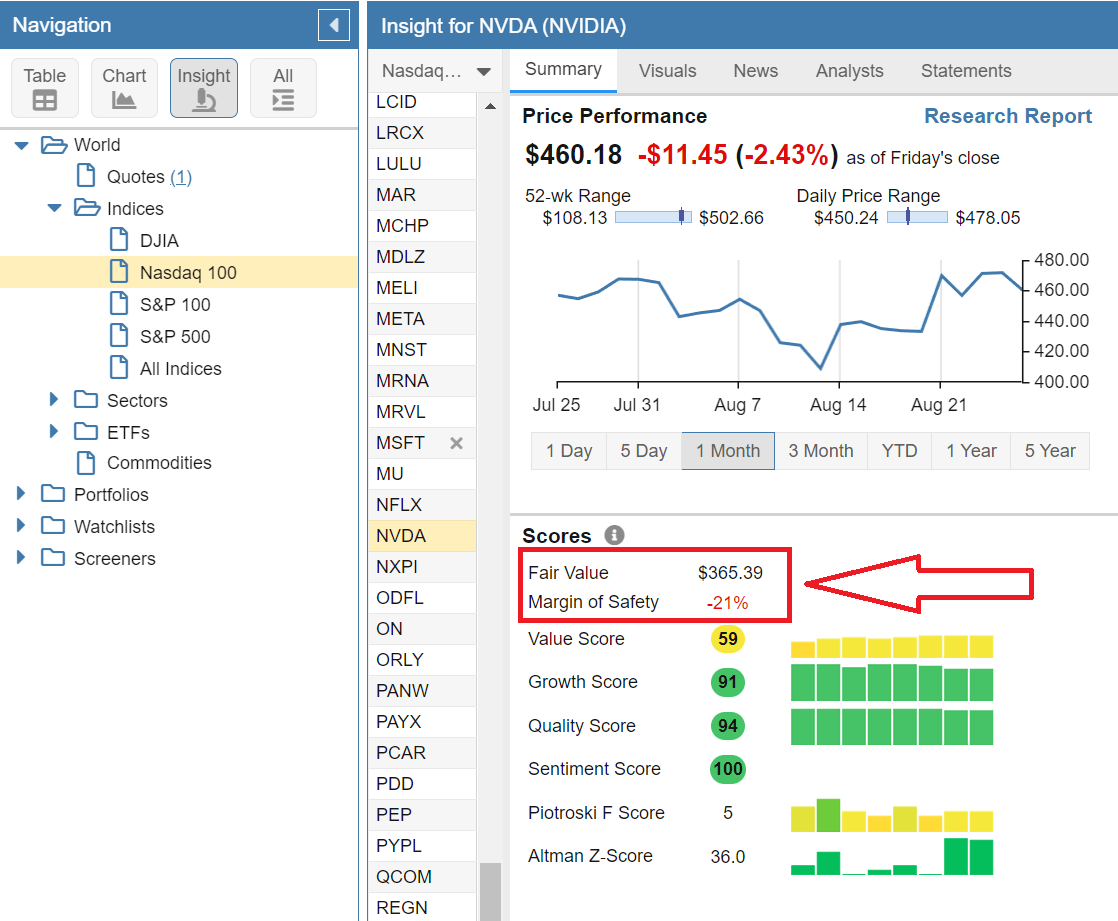Click the ticker list scrollbar thumb
Image resolution: width=1118 pixels, height=921 pixels.
point(491,892)
